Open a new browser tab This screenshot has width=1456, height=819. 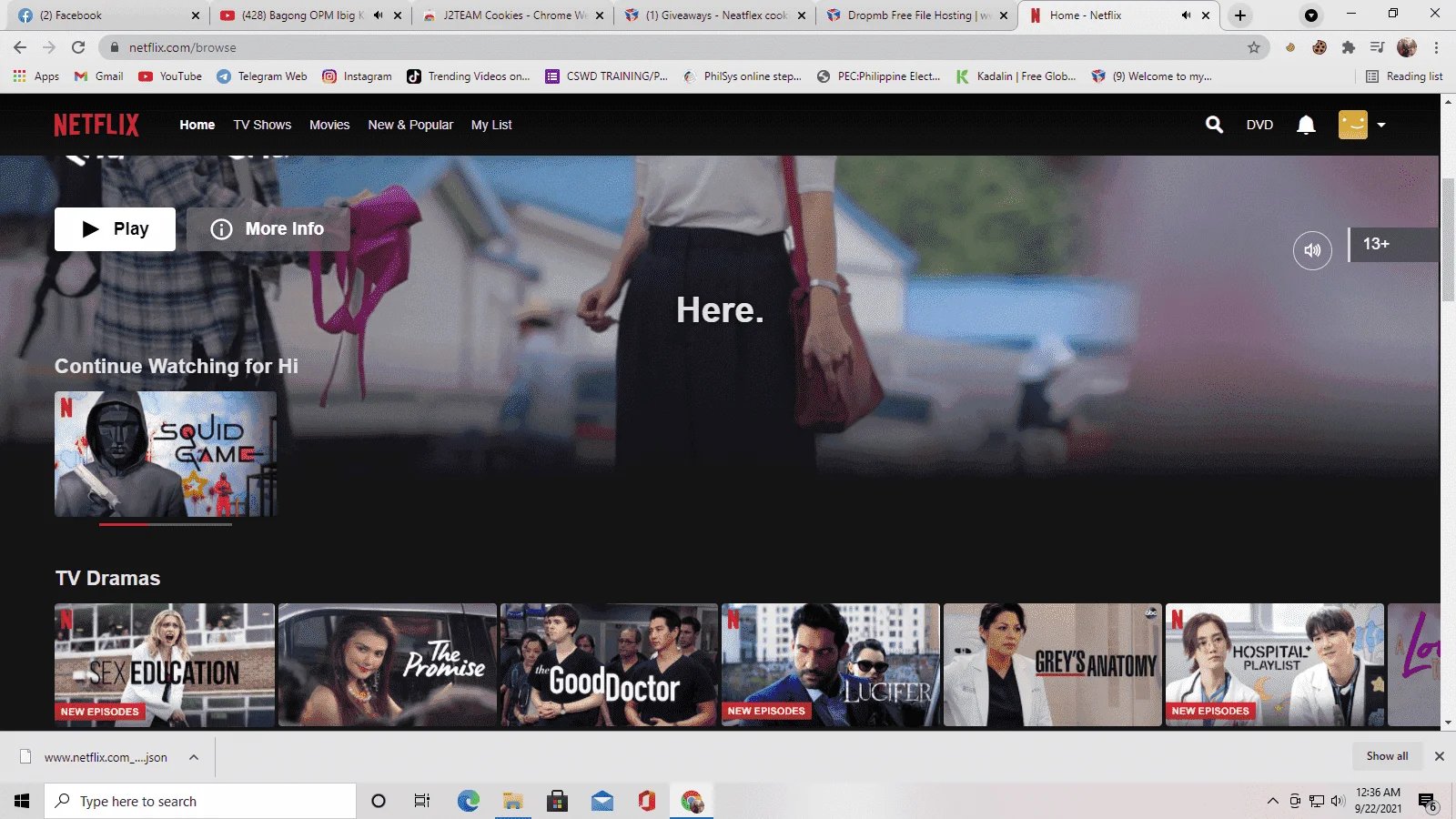click(1239, 15)
